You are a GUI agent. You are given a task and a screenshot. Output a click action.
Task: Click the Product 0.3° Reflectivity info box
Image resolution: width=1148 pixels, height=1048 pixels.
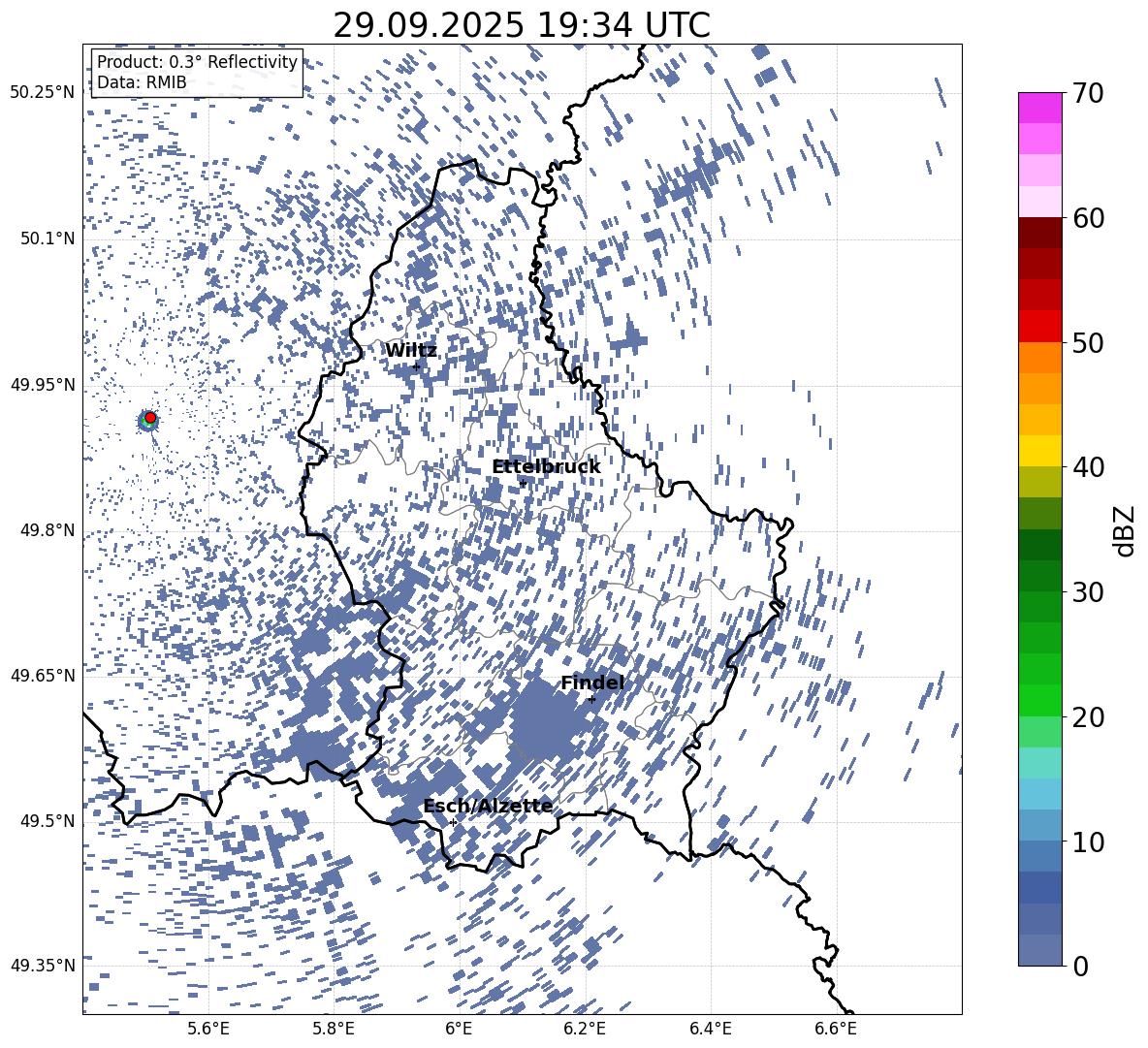coord(197,73)
